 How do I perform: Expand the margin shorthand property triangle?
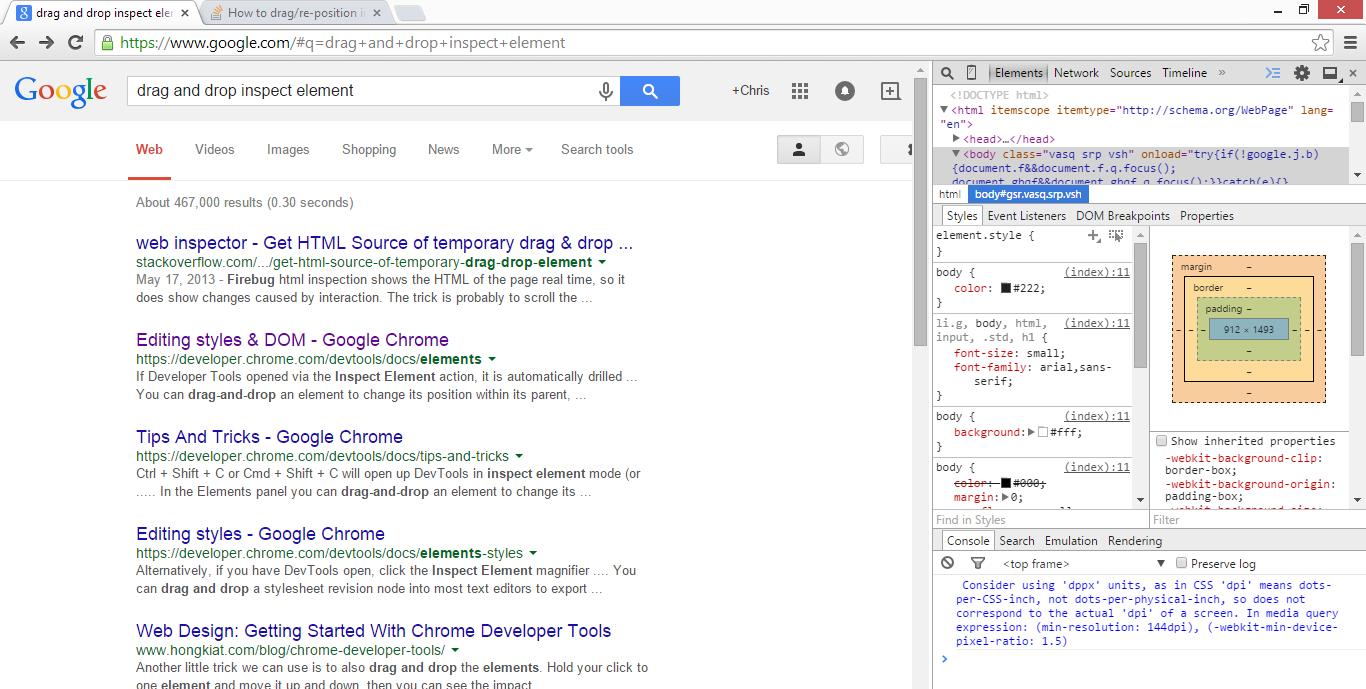coord(1003,497)
